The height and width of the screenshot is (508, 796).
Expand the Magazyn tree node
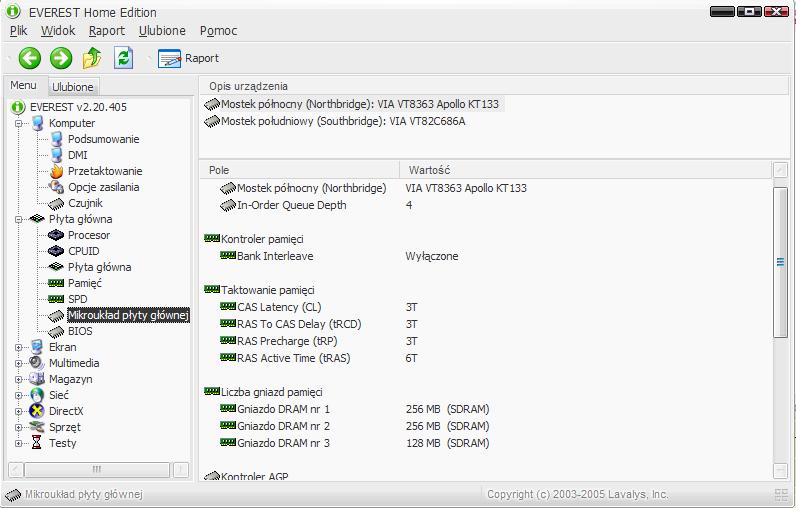click(19, 379)
